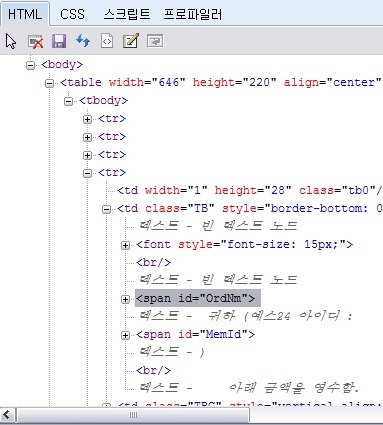
Task: Select the <br/> below the '텍스트 - )' node
Action: pos(154,370)
